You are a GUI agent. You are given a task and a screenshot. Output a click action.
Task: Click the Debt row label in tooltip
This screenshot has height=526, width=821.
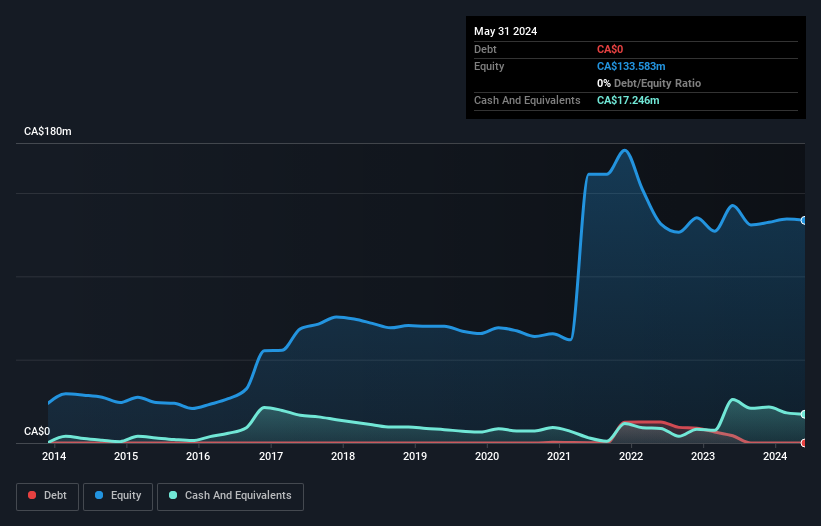pos(485,49)
